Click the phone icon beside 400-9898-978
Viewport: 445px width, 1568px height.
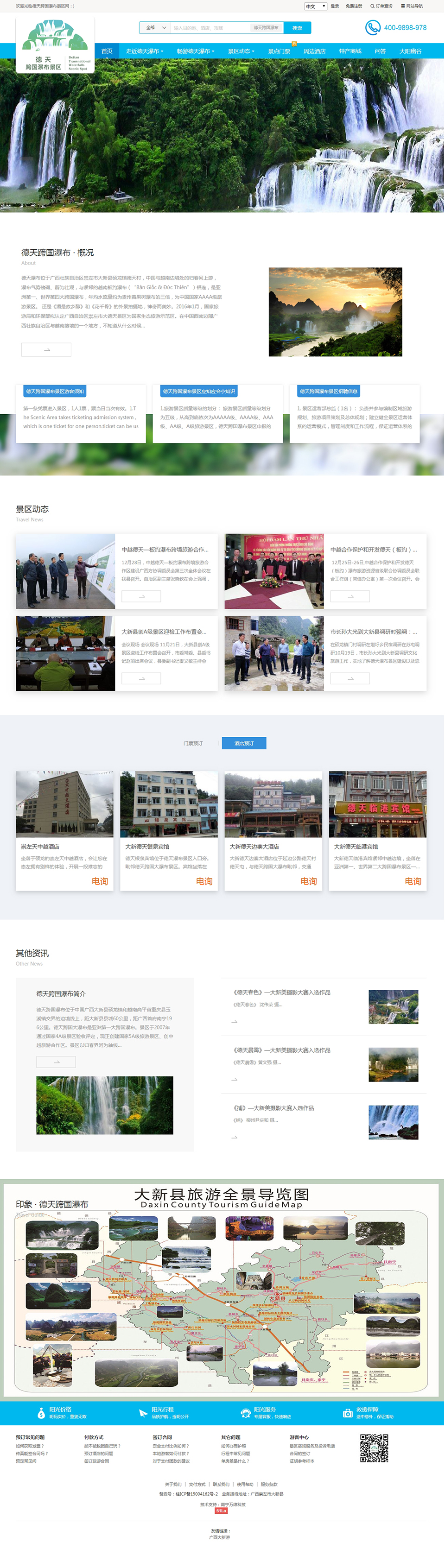point(372,27)
